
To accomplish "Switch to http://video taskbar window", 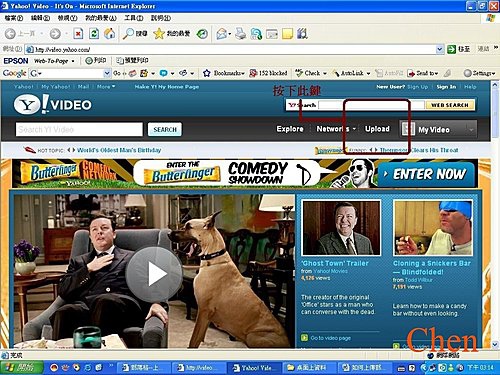I will [x=199, y=368].
